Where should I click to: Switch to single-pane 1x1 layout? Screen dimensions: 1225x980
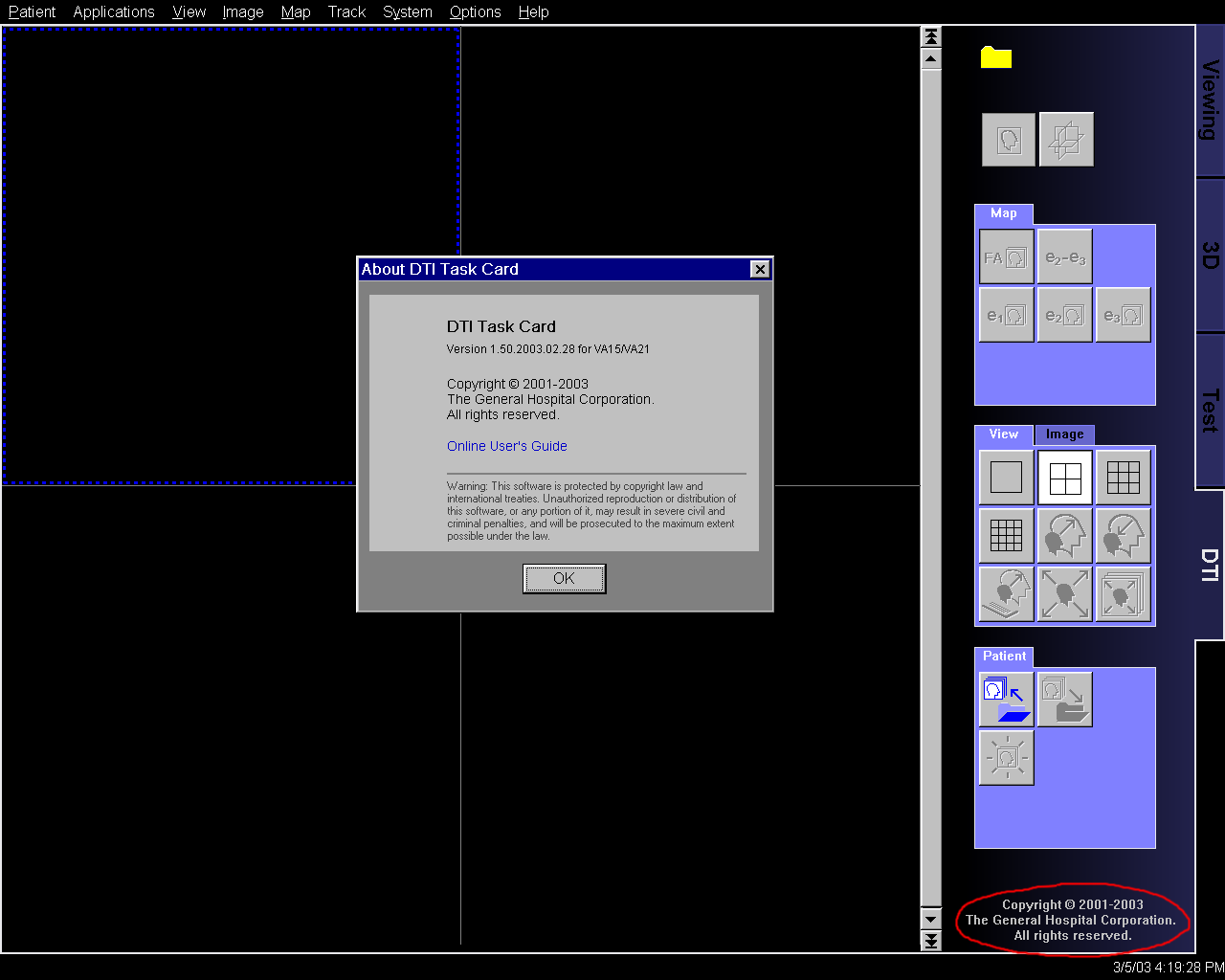(x=1006, y=477)
